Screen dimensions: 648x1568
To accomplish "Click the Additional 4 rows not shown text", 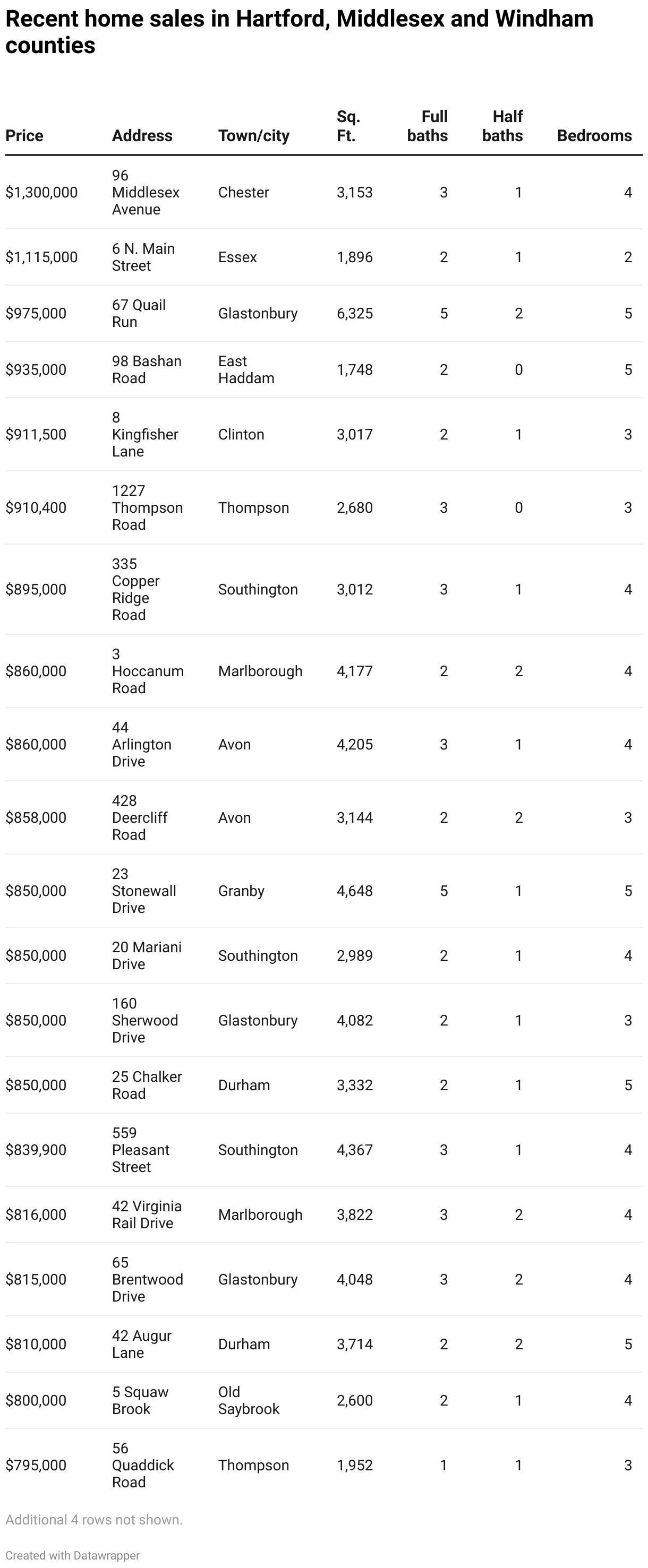I will [94, 1519].
